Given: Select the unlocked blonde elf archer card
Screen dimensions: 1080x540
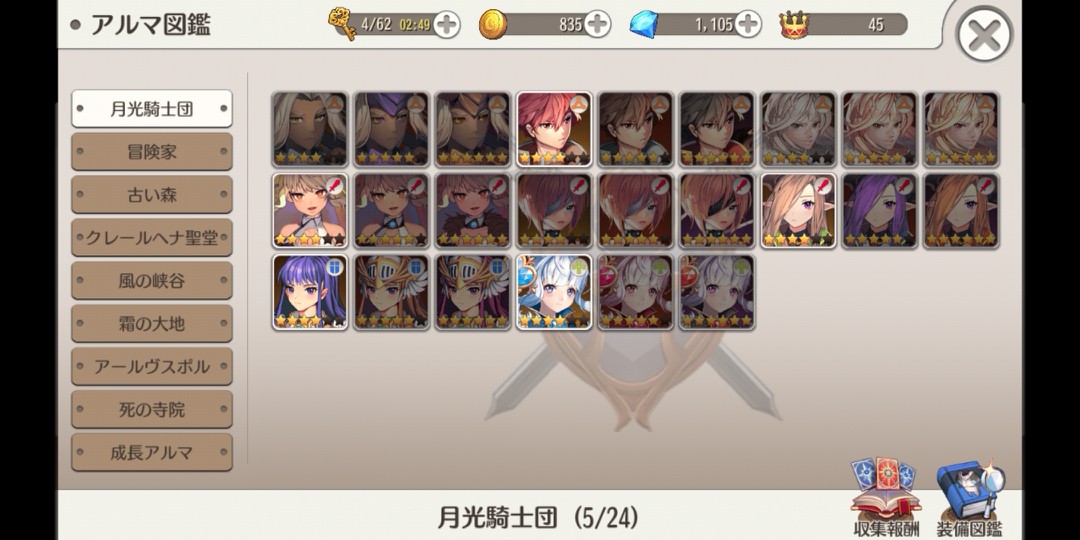Looking at the screenshot, I should click(x=798, y=211).
